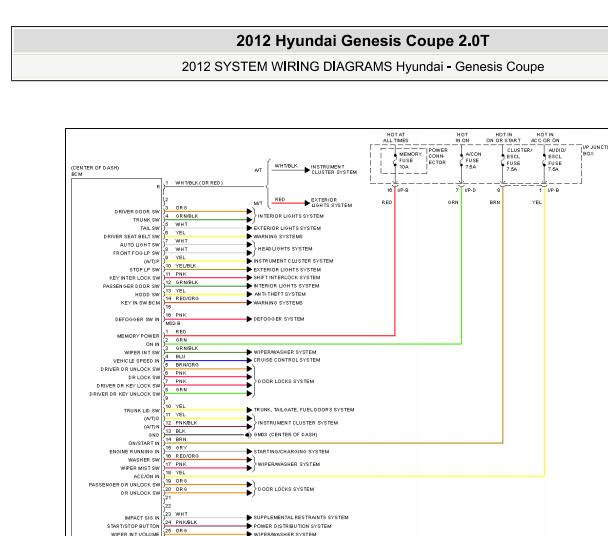Screen dimensions: 608x536
Task: Select the 'FRONT FOG LP SW' label
Action: pos(136,253)
